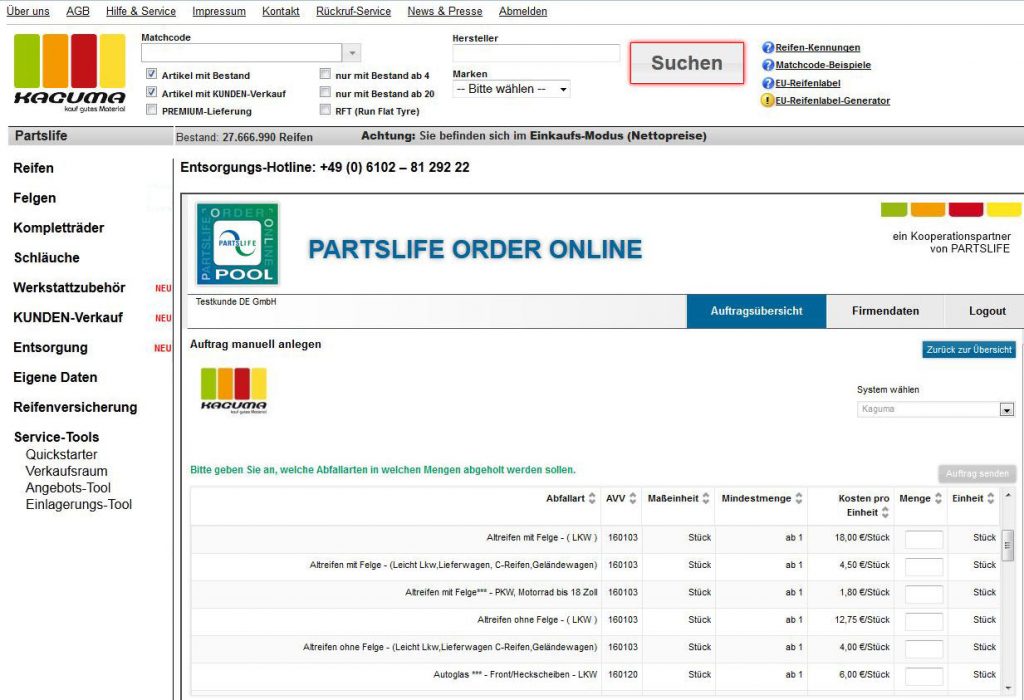Viewport: 1024px width, 700px height.
Task: Toggle Artikel mit KUNDEN-Verkauf checkbox
Action: (x=152, y=92)
